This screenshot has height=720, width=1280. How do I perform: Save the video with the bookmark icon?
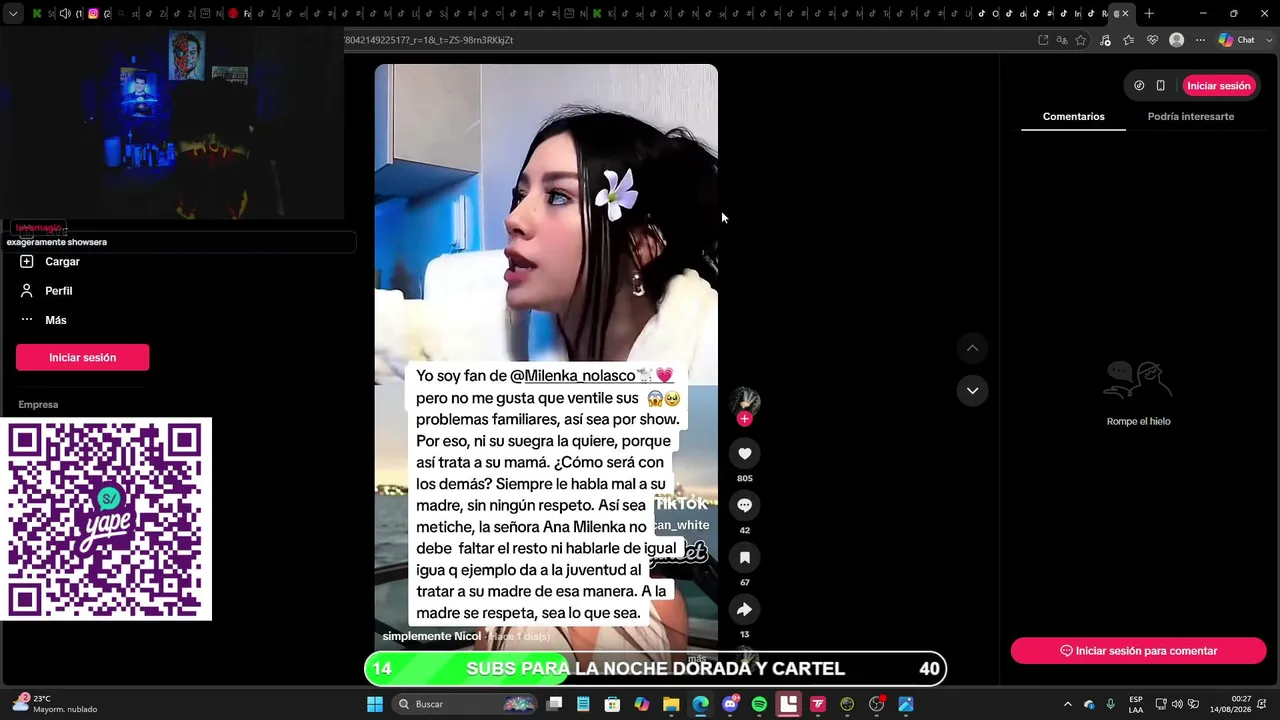tap(744, 558)
